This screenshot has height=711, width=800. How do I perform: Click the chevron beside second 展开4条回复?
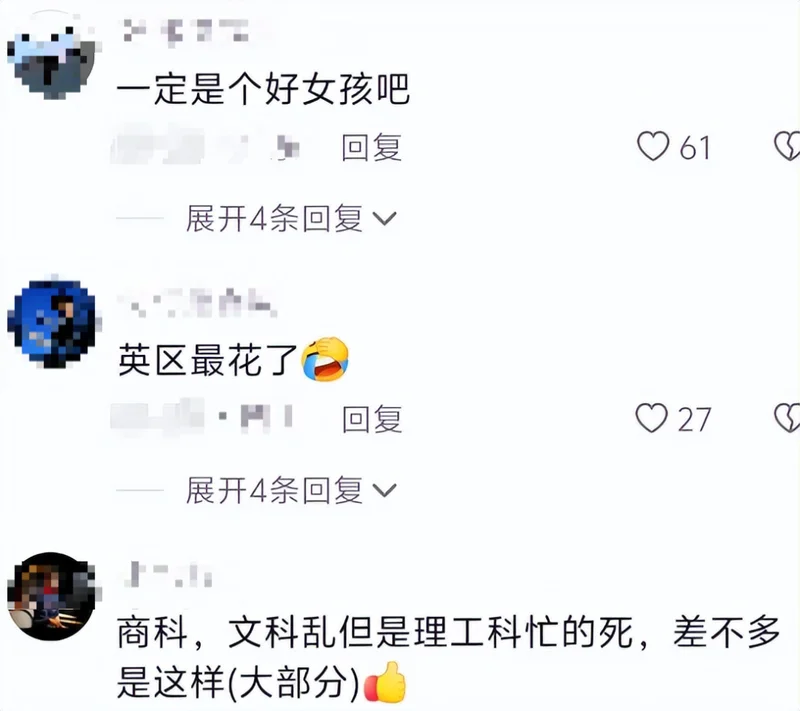385,491
